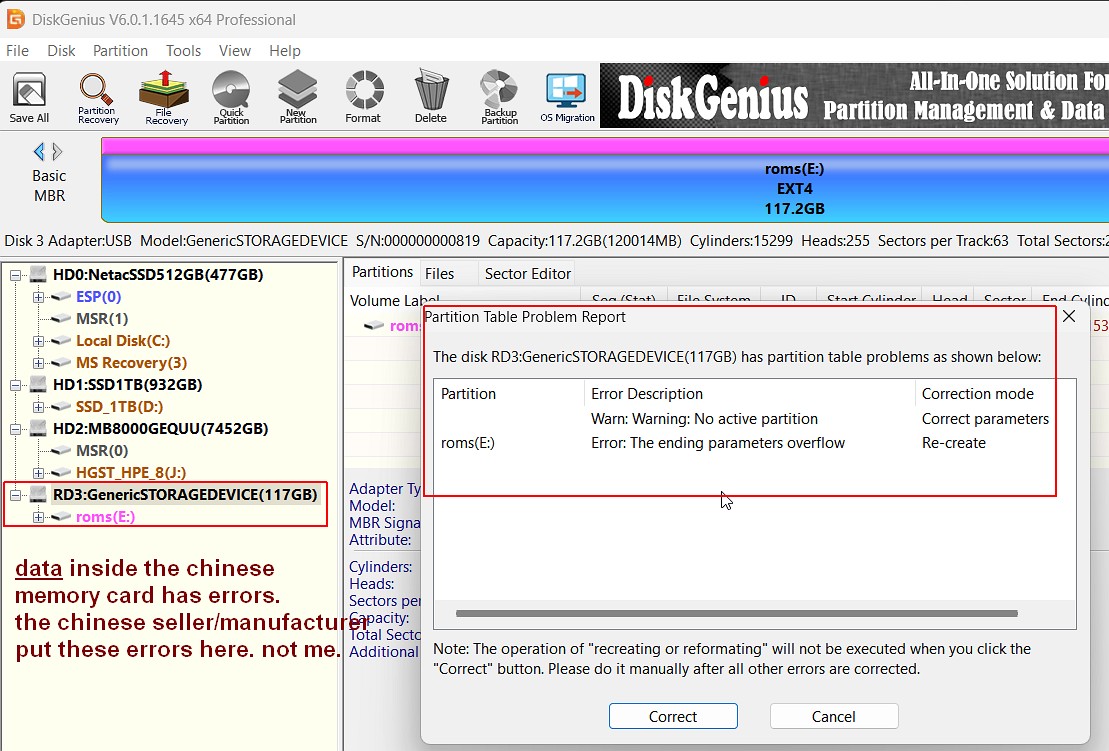Click roms(E:) cell in report table
The image size is (1109, 751).
click(x=468, y=443)
